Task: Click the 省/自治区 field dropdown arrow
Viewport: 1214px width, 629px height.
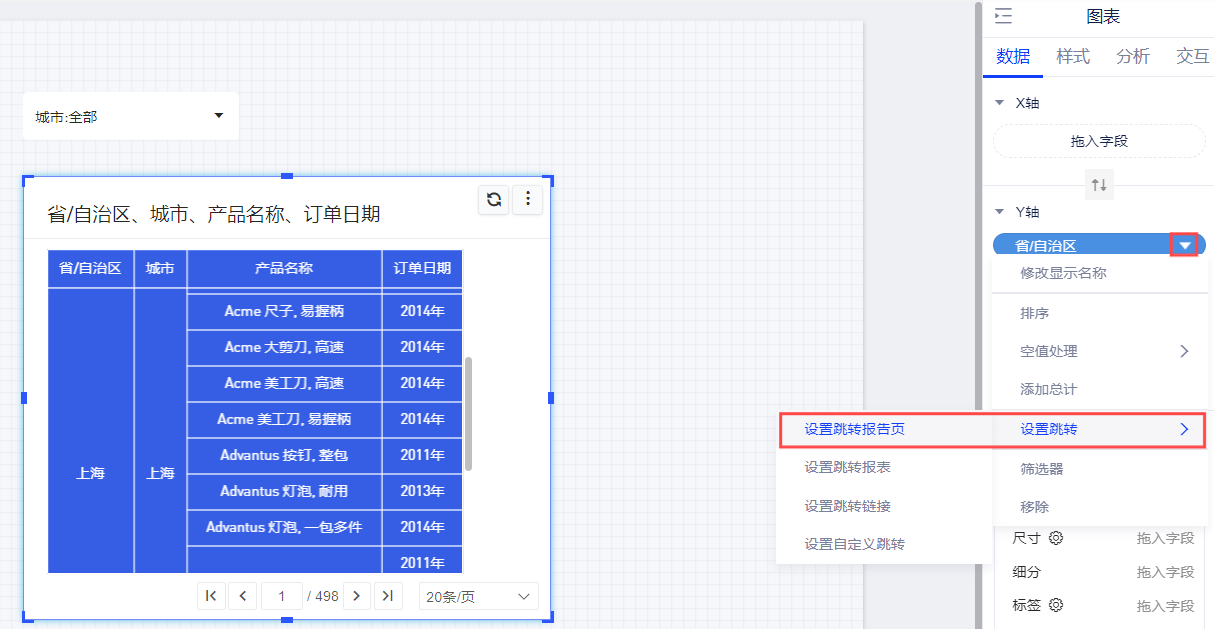Action: point(1184,245)
